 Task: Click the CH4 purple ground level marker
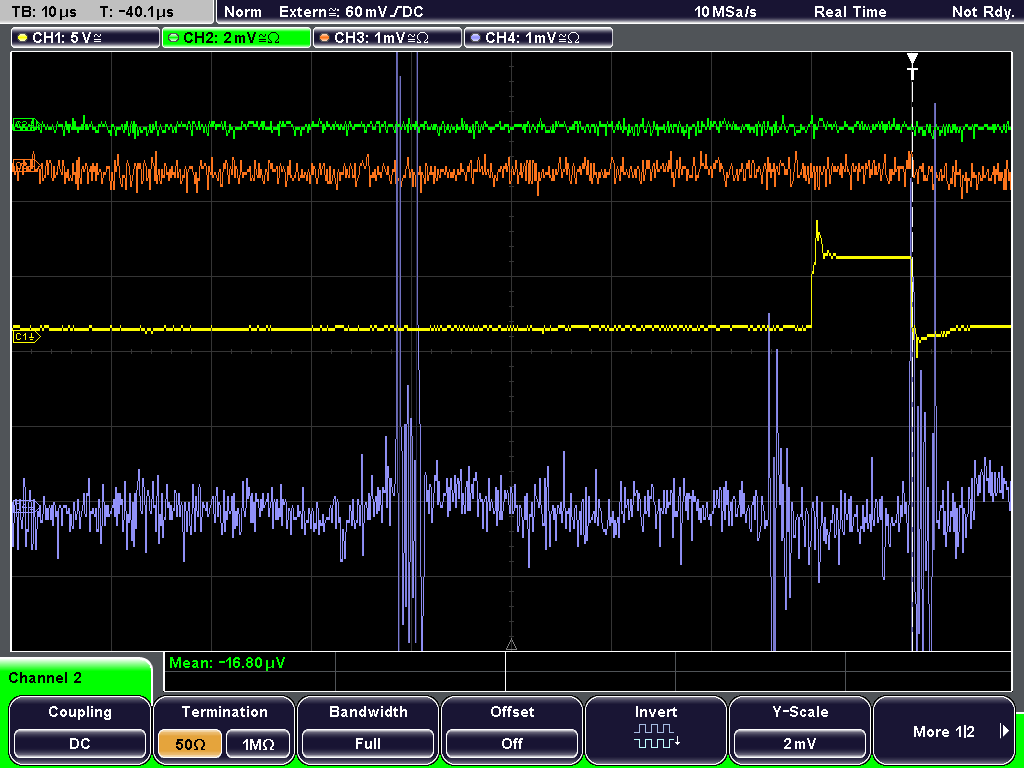[x=26, y=507]
